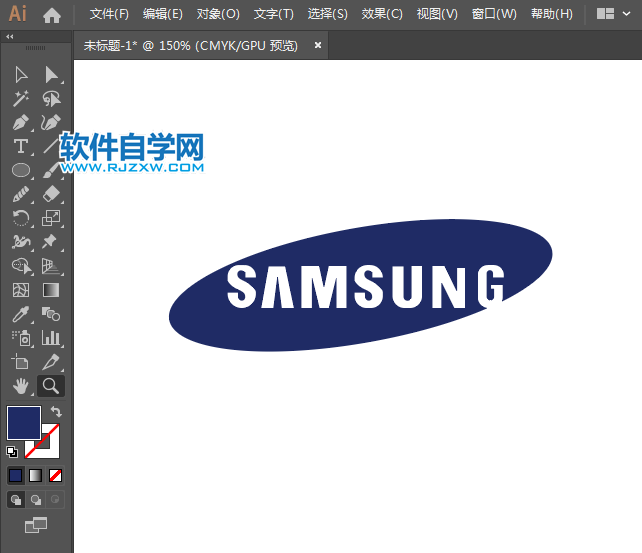This screenshot has width=642, height=553.
Task: Click the arrange documents layout icon
Action: click(605, 14)
